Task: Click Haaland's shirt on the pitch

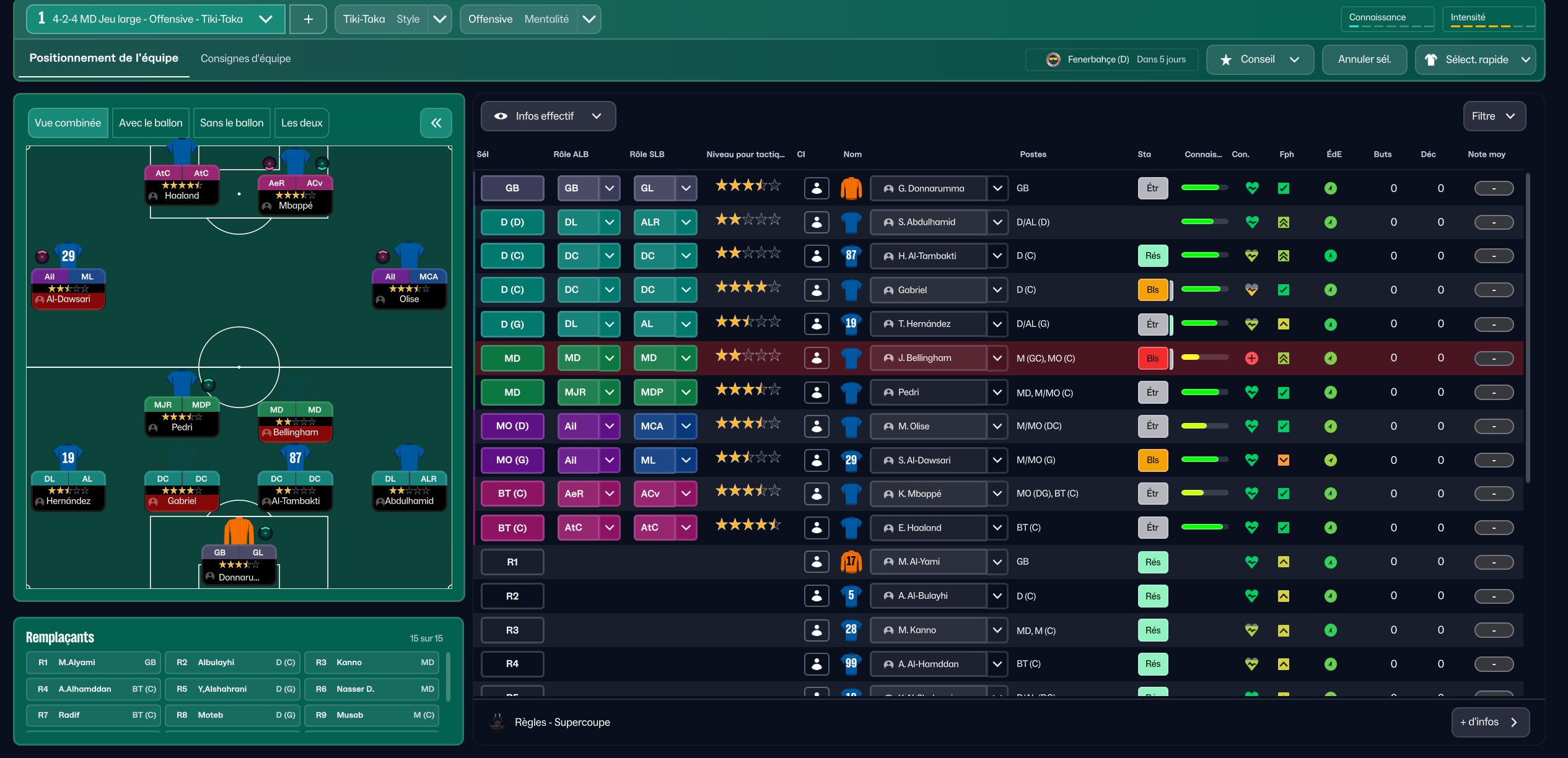Action: click(x=182, y=152)
